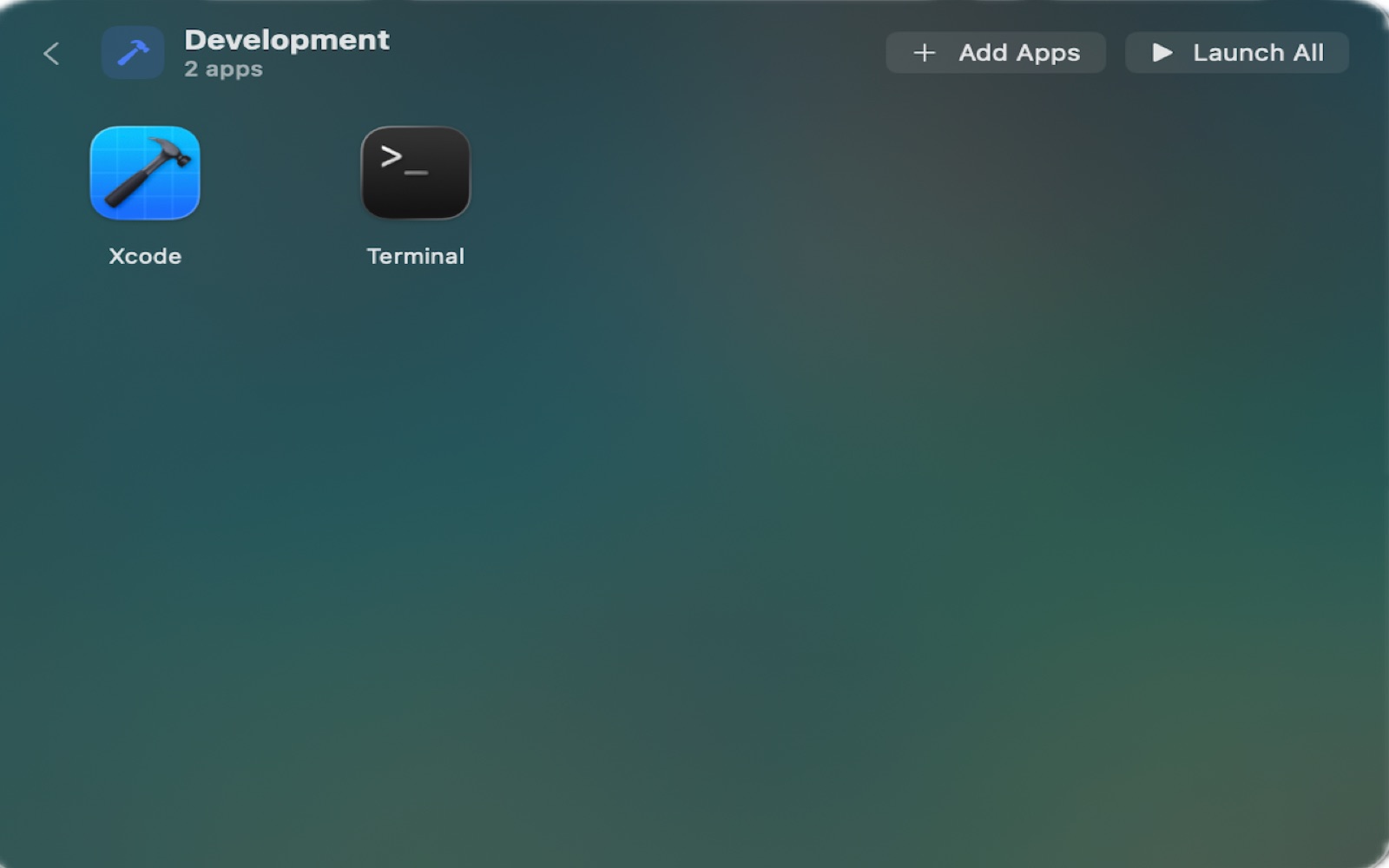Click the Launch All button
Screen dimensions: 1389x868
tap(1237, 53)
